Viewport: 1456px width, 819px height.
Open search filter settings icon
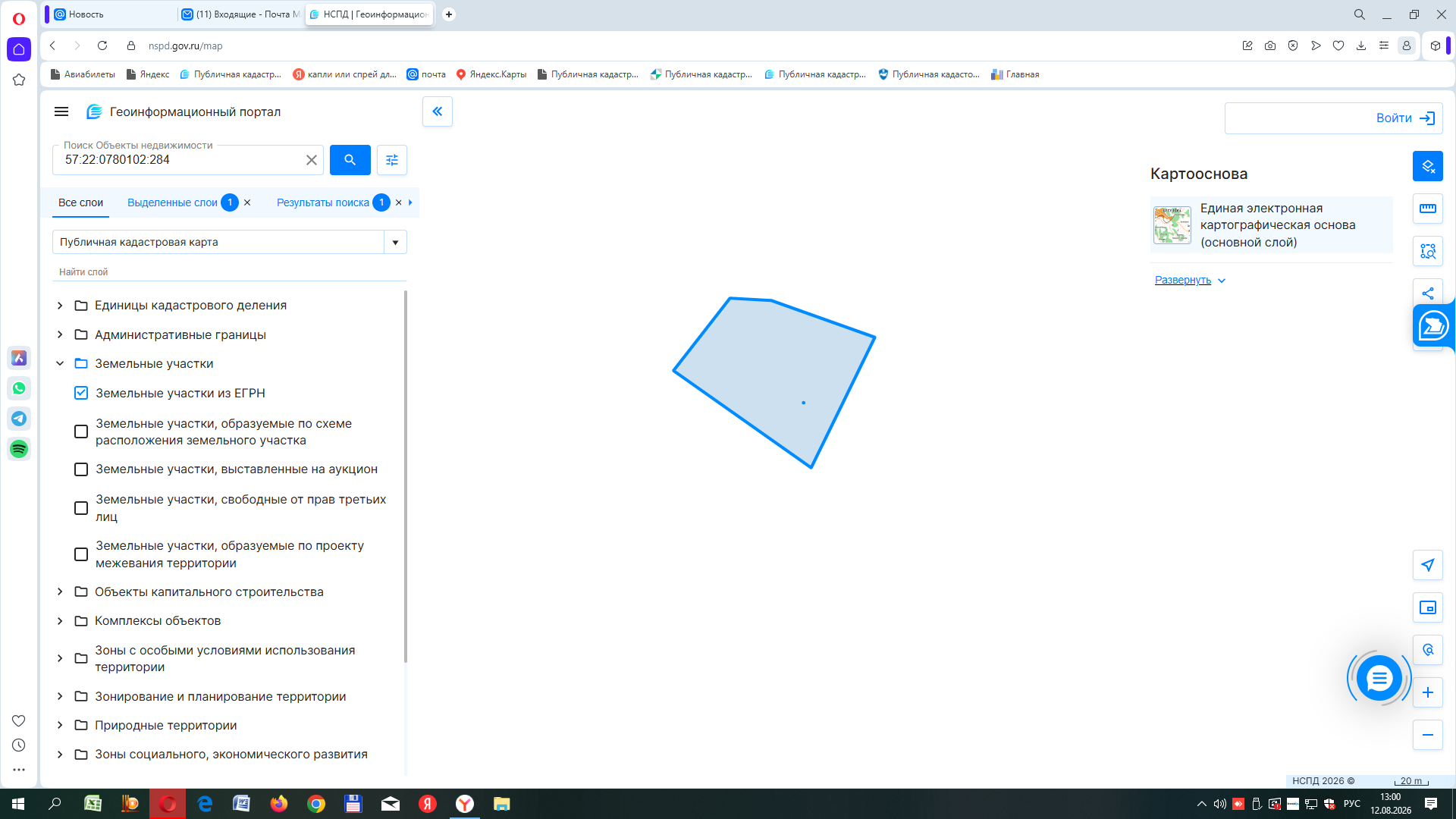click(392, 160)
